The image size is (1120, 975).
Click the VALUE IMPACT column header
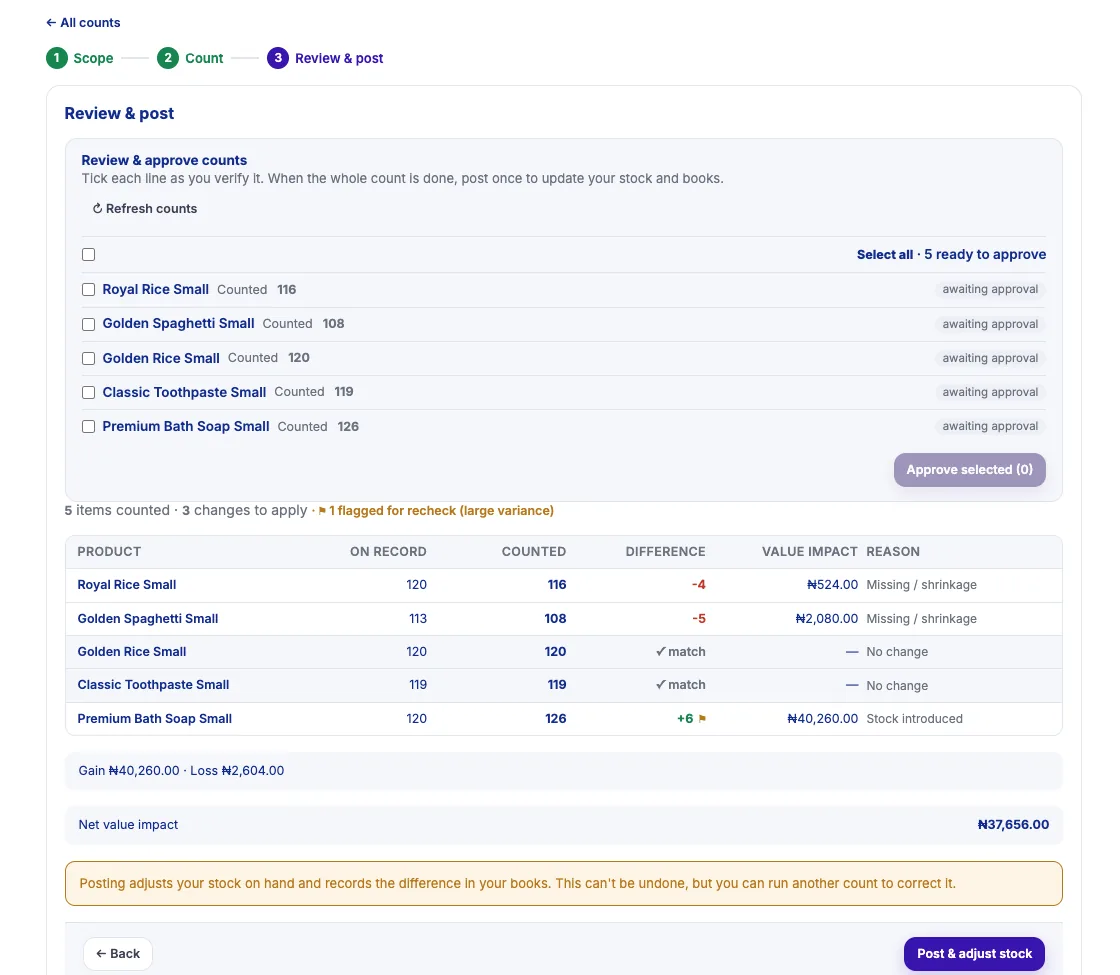click(x=809, y=551)
